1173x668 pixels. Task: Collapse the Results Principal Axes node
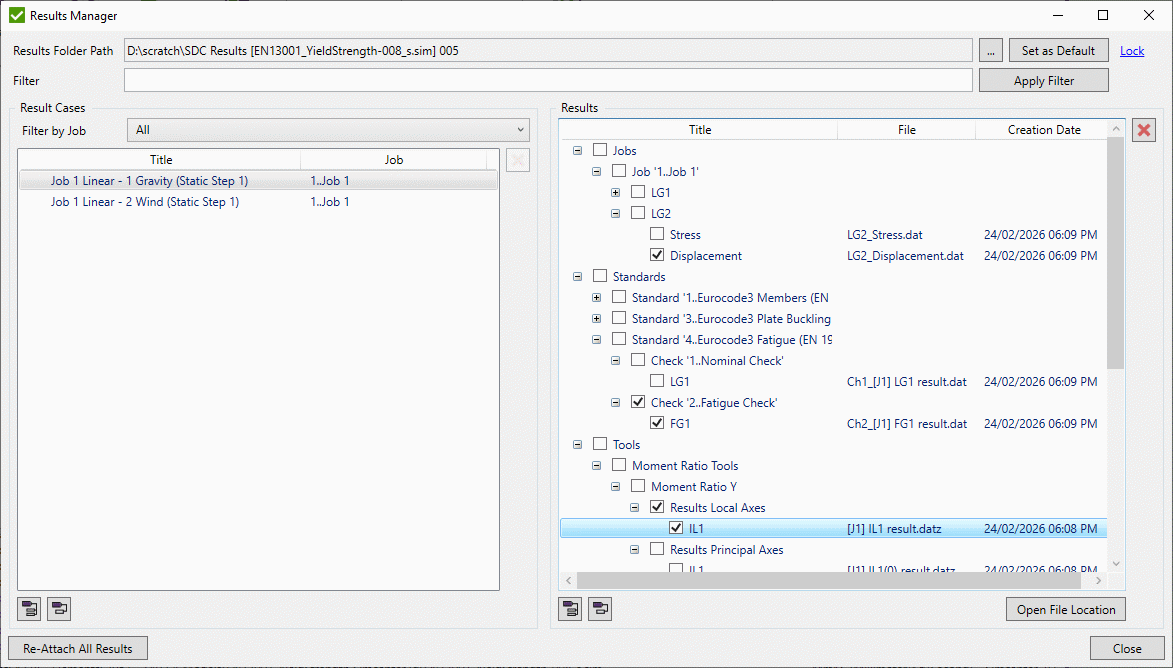point(634,549)
